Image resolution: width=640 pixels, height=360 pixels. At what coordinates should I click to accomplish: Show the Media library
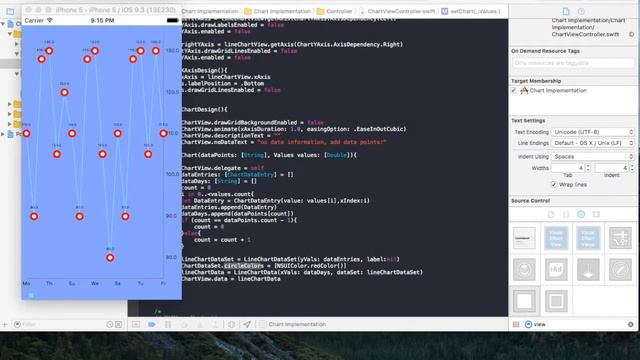coord(596,214)
